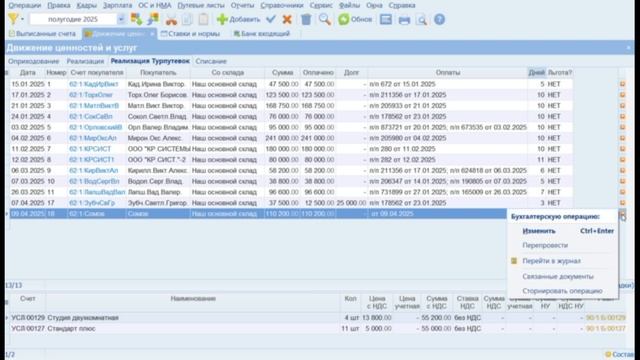
Task: Switch to the Выписанные счета tab
Action: [42, 34]
